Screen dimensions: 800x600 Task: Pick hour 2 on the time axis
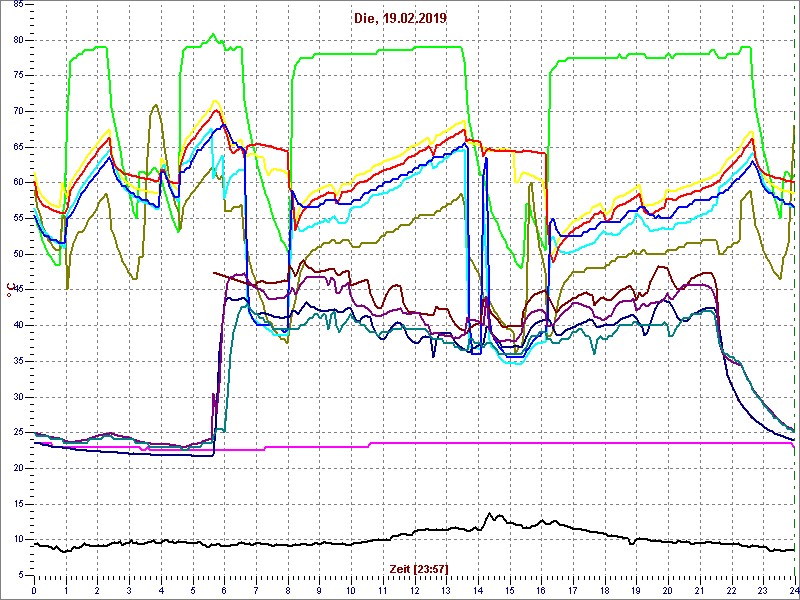click(x=97, y=590)
